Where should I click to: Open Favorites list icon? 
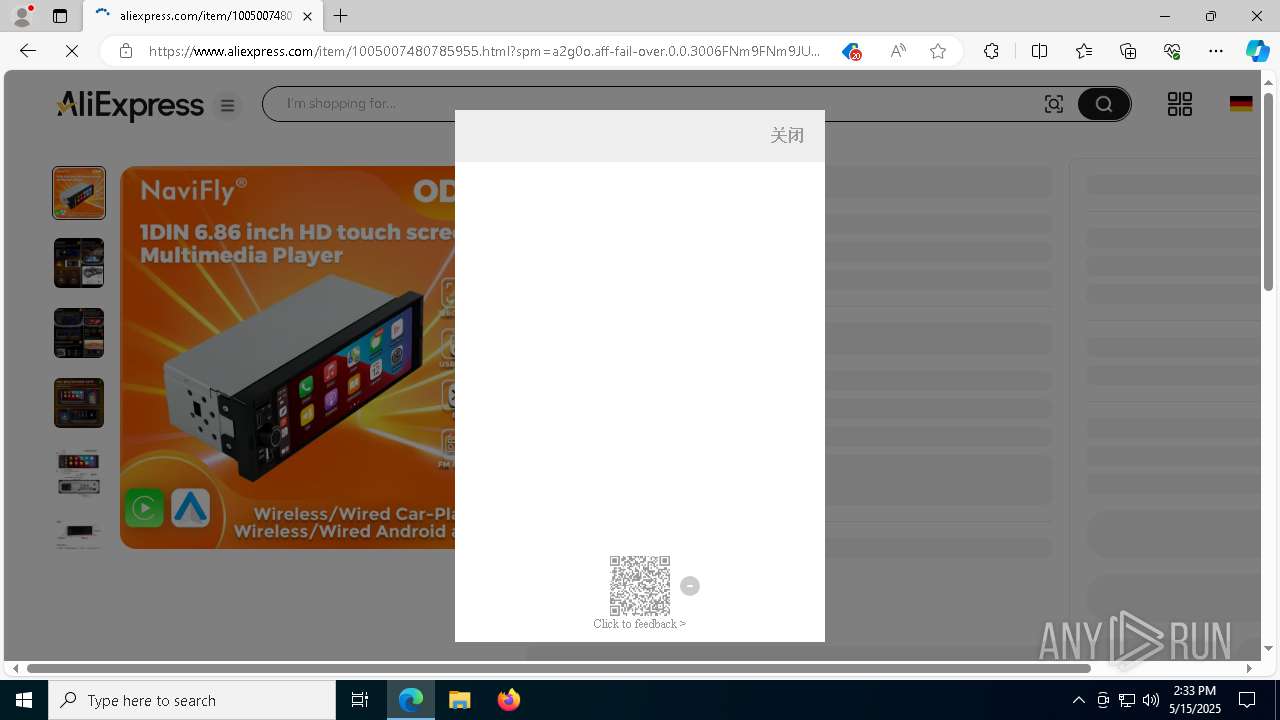click(1084, 51)
